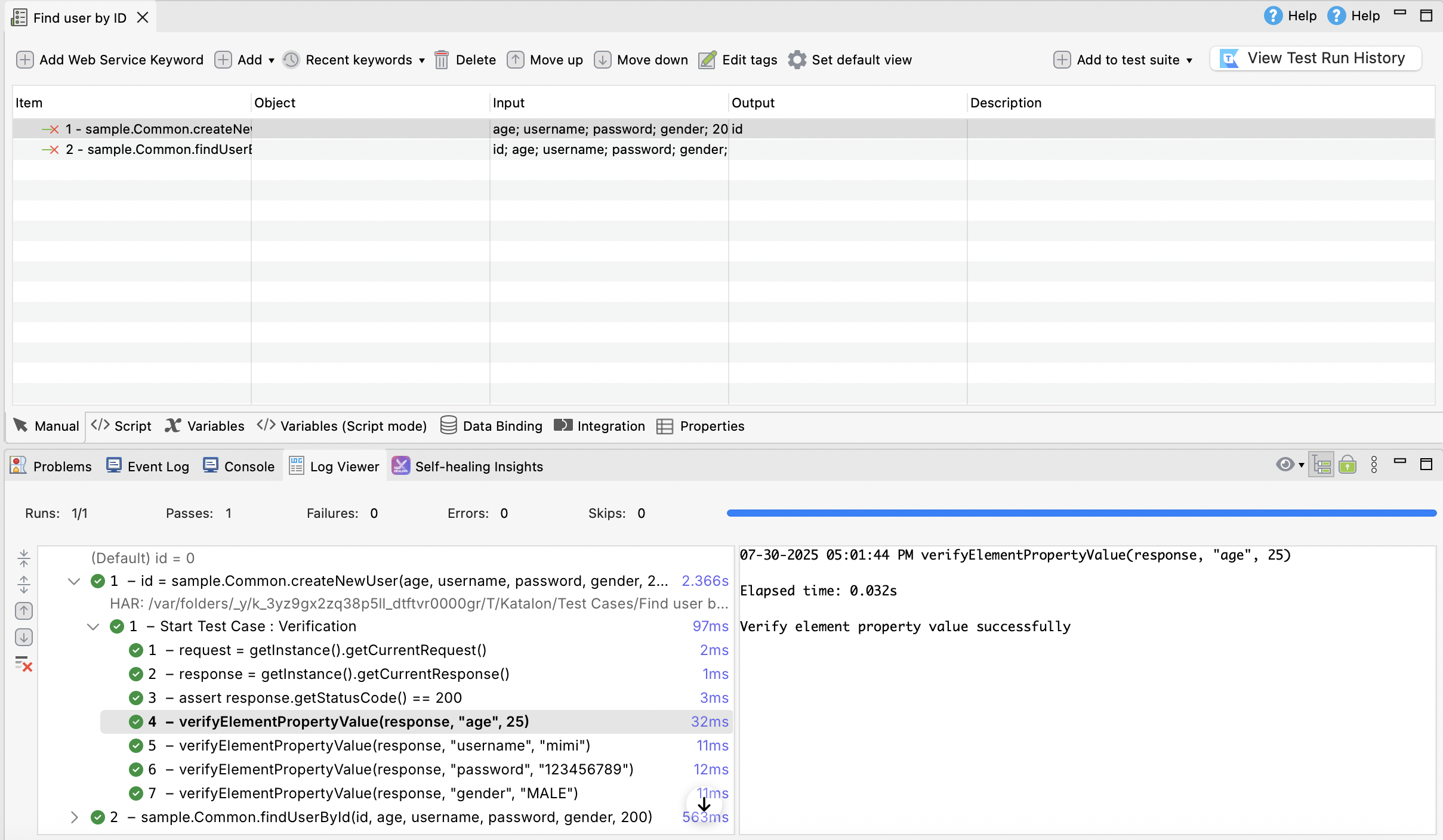Image resolution: width=1443 pixels, height=840 pixels.
Task: Select the (Default) id = 0 line
Action: [143, 558]
